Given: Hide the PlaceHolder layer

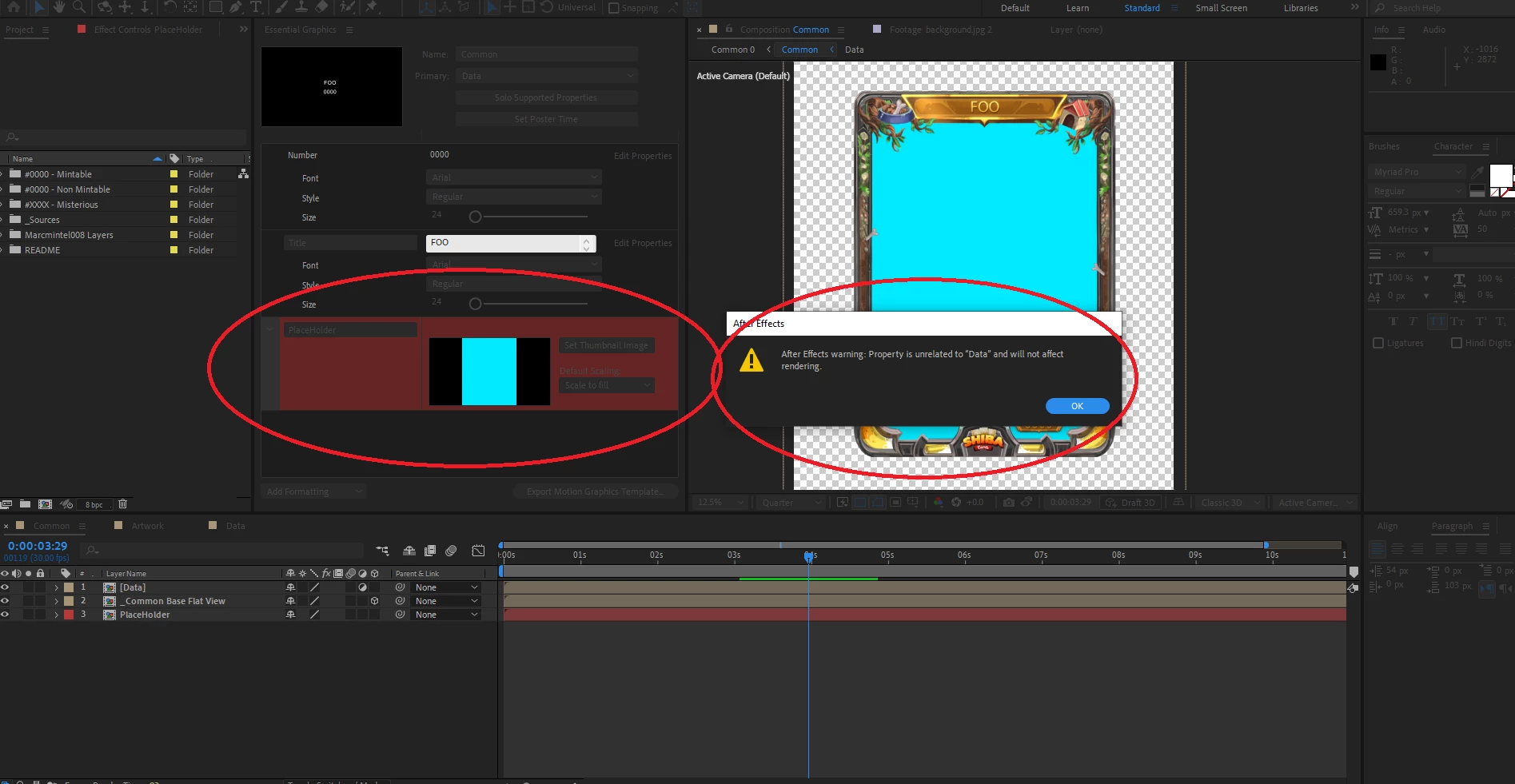Looking at the screenshot, I should pyautogui.click(x=5, y=615).
